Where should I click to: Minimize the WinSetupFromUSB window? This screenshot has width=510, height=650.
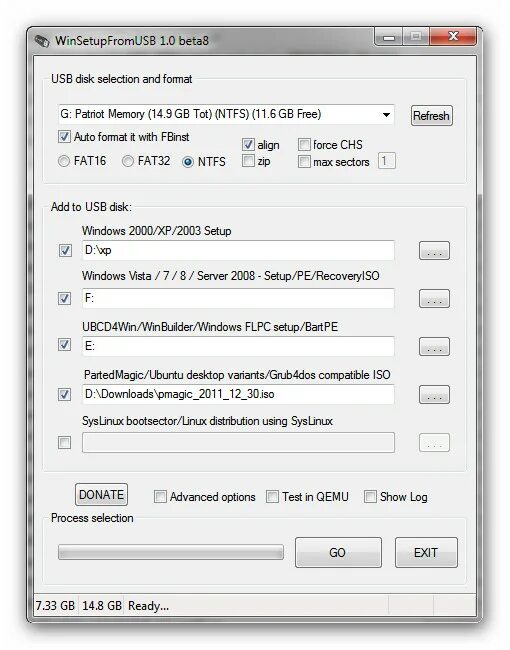coord(389,38)
